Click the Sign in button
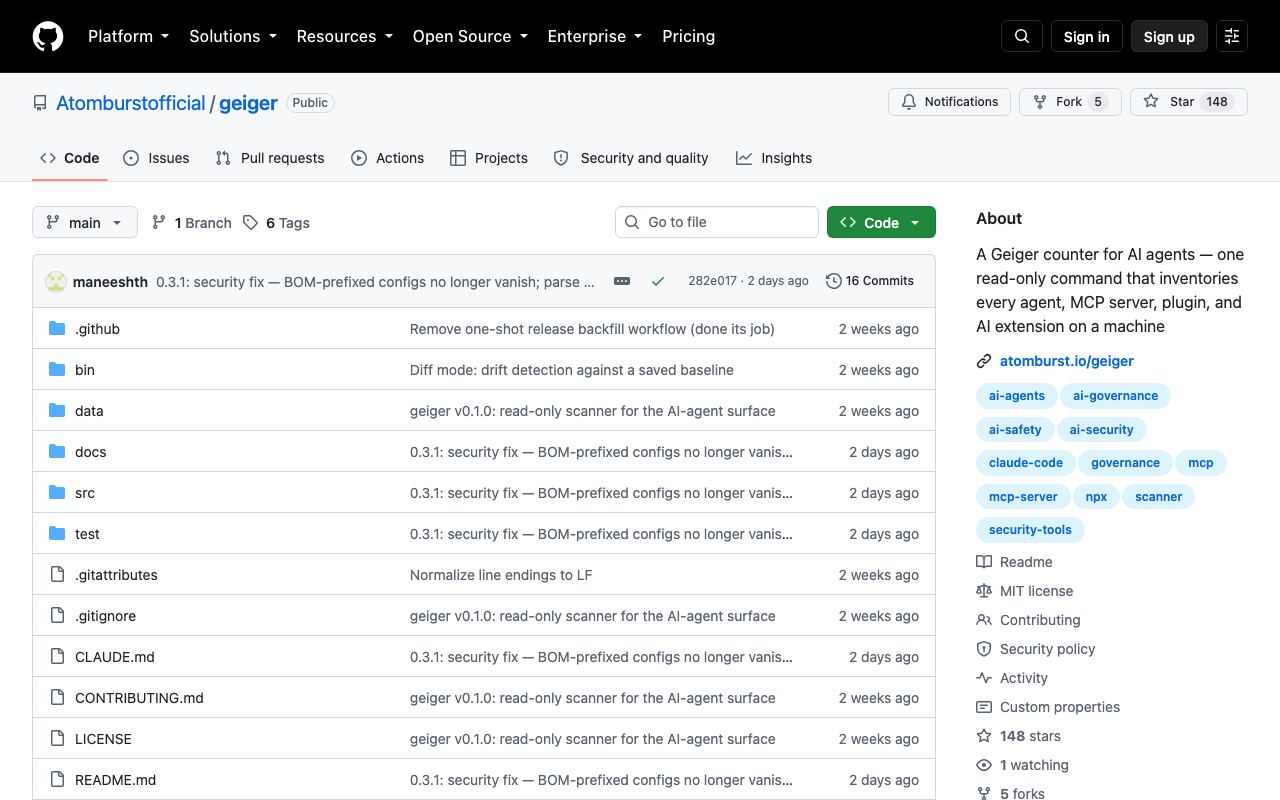The height and width of the screenshot is (800, 1280). pos(1087,36)
